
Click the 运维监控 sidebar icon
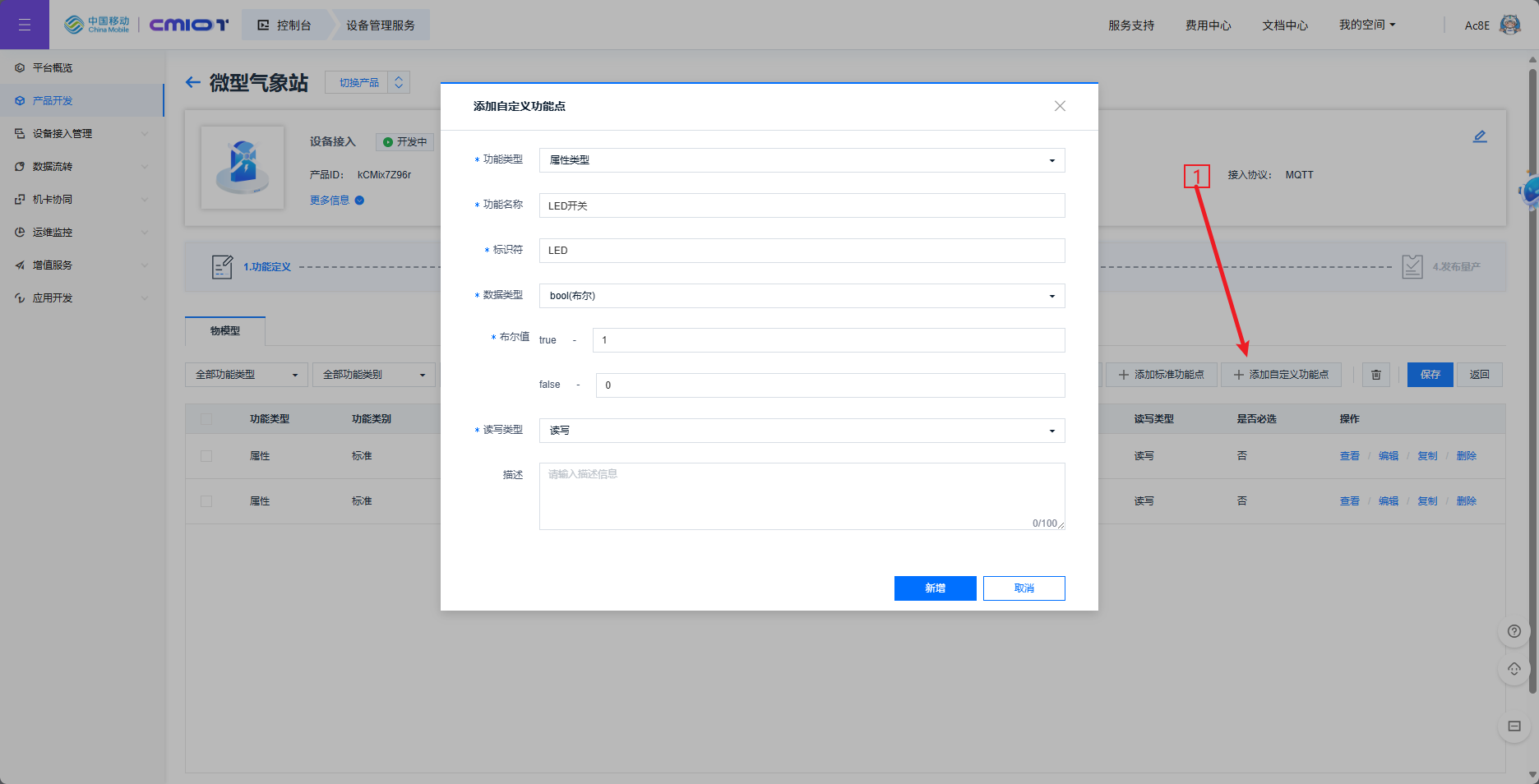pyautogui.click(x=20, y=232)
